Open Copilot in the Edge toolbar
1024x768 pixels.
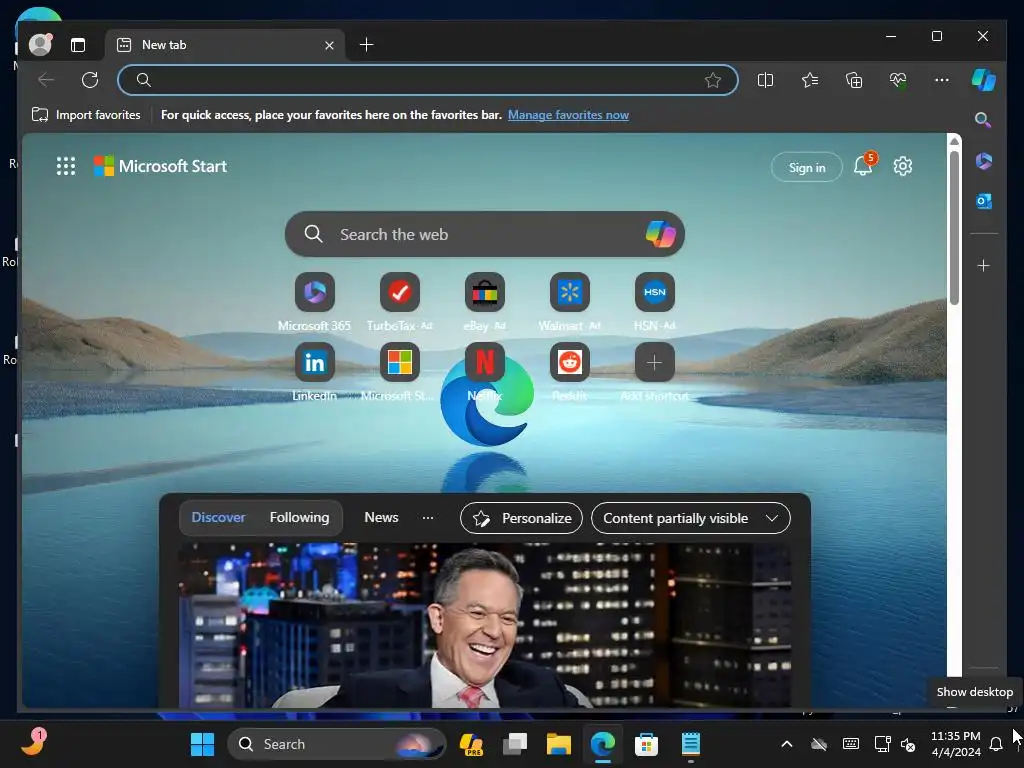[984, 80]
